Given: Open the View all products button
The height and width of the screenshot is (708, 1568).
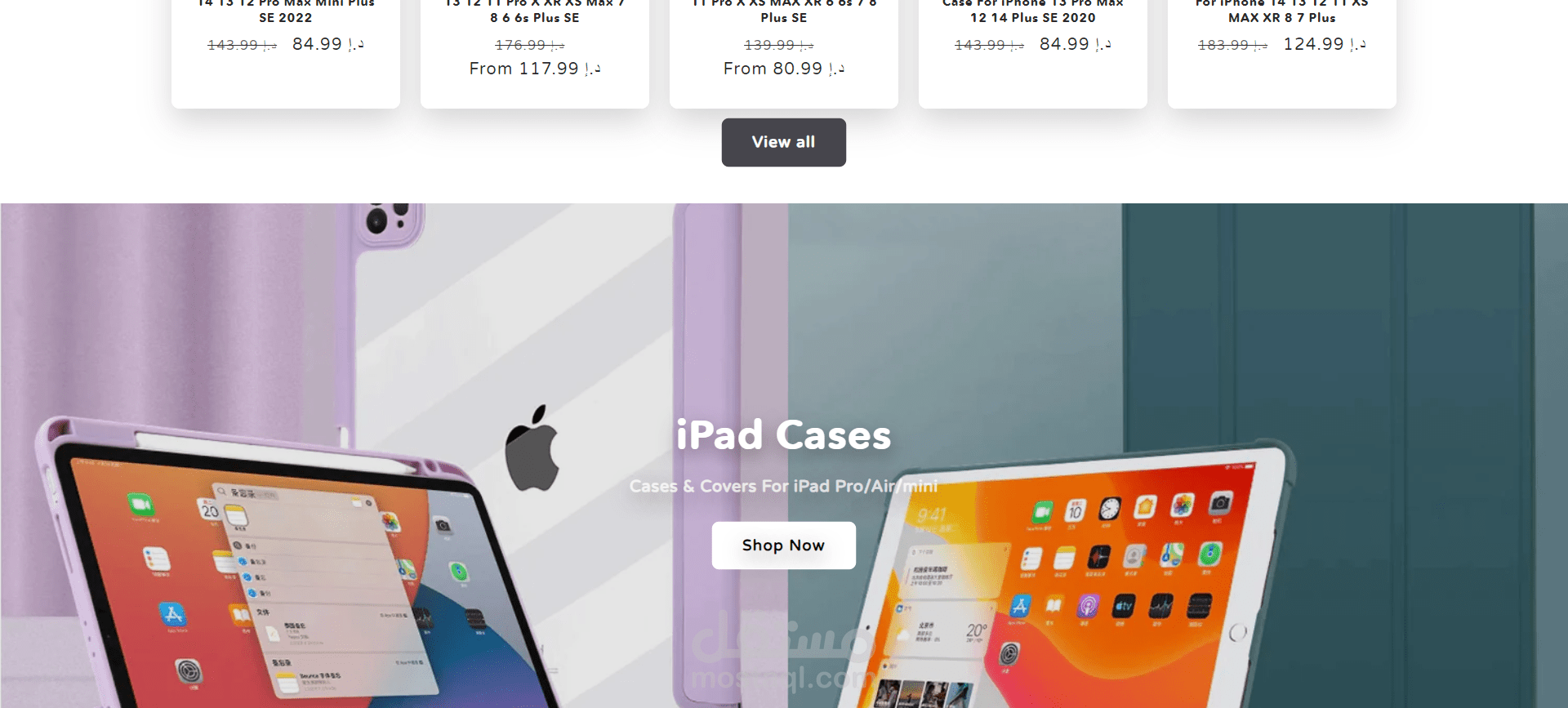Looking at the screenshot, I should [783, 142].
